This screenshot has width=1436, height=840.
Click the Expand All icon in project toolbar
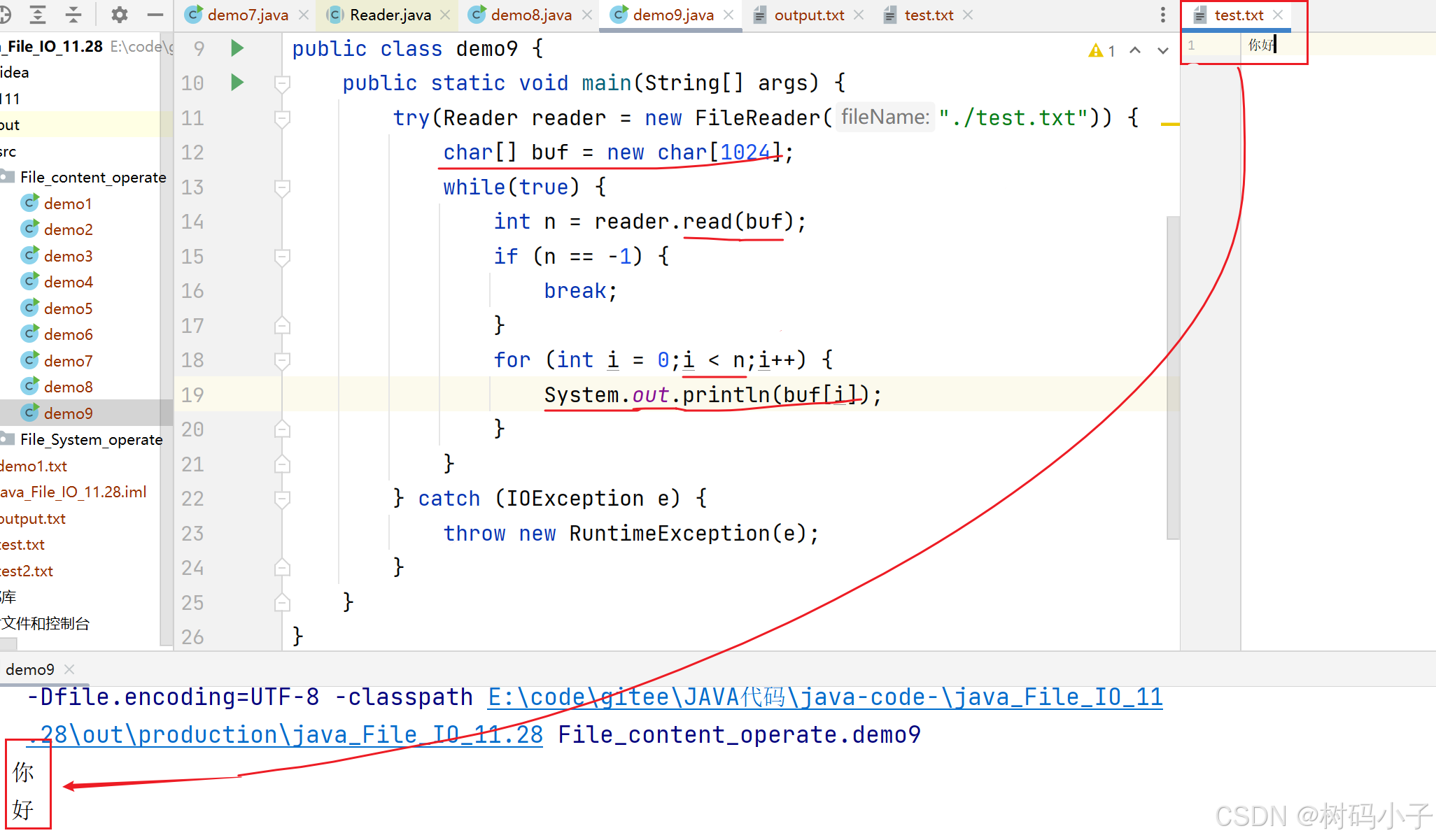tap(38, 15)
